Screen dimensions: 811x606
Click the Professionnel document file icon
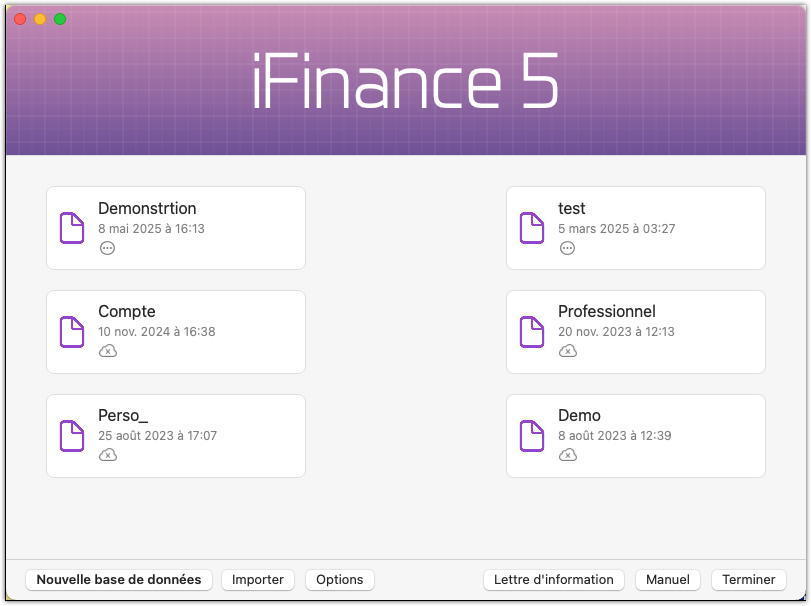coord(532,331)
